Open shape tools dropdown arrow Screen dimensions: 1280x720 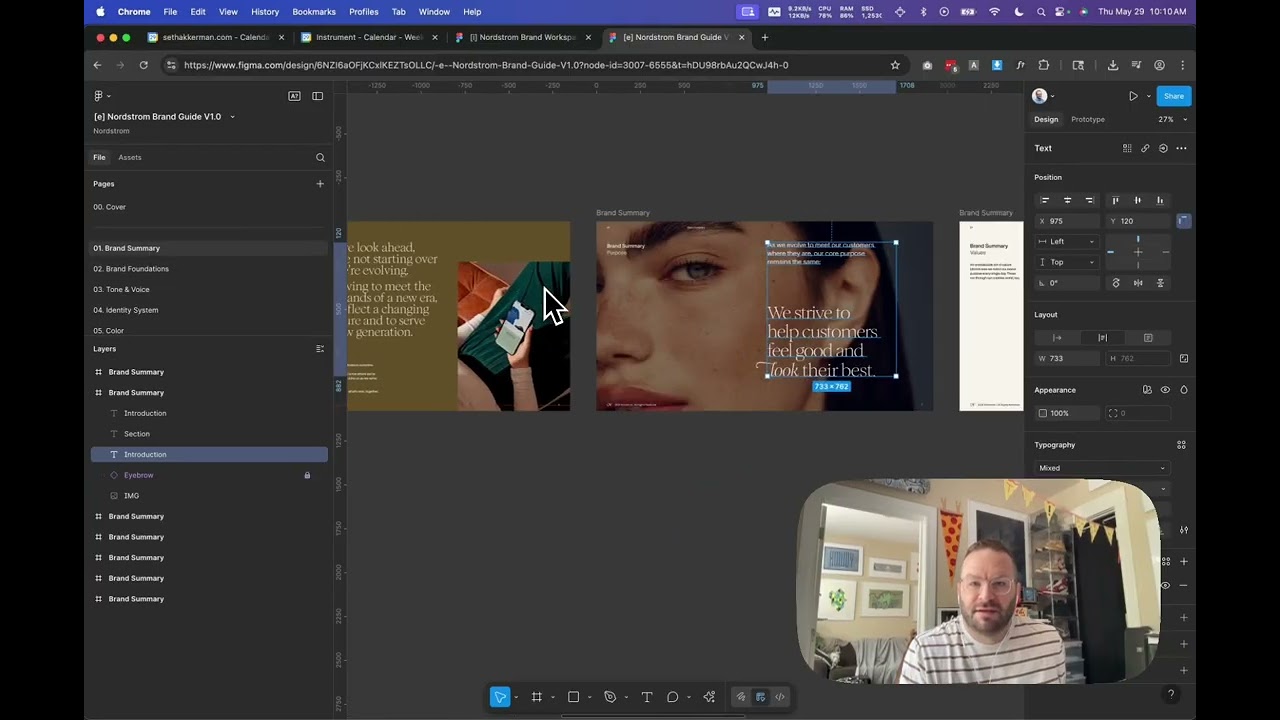pyautogui.click(x=589, y=697)
